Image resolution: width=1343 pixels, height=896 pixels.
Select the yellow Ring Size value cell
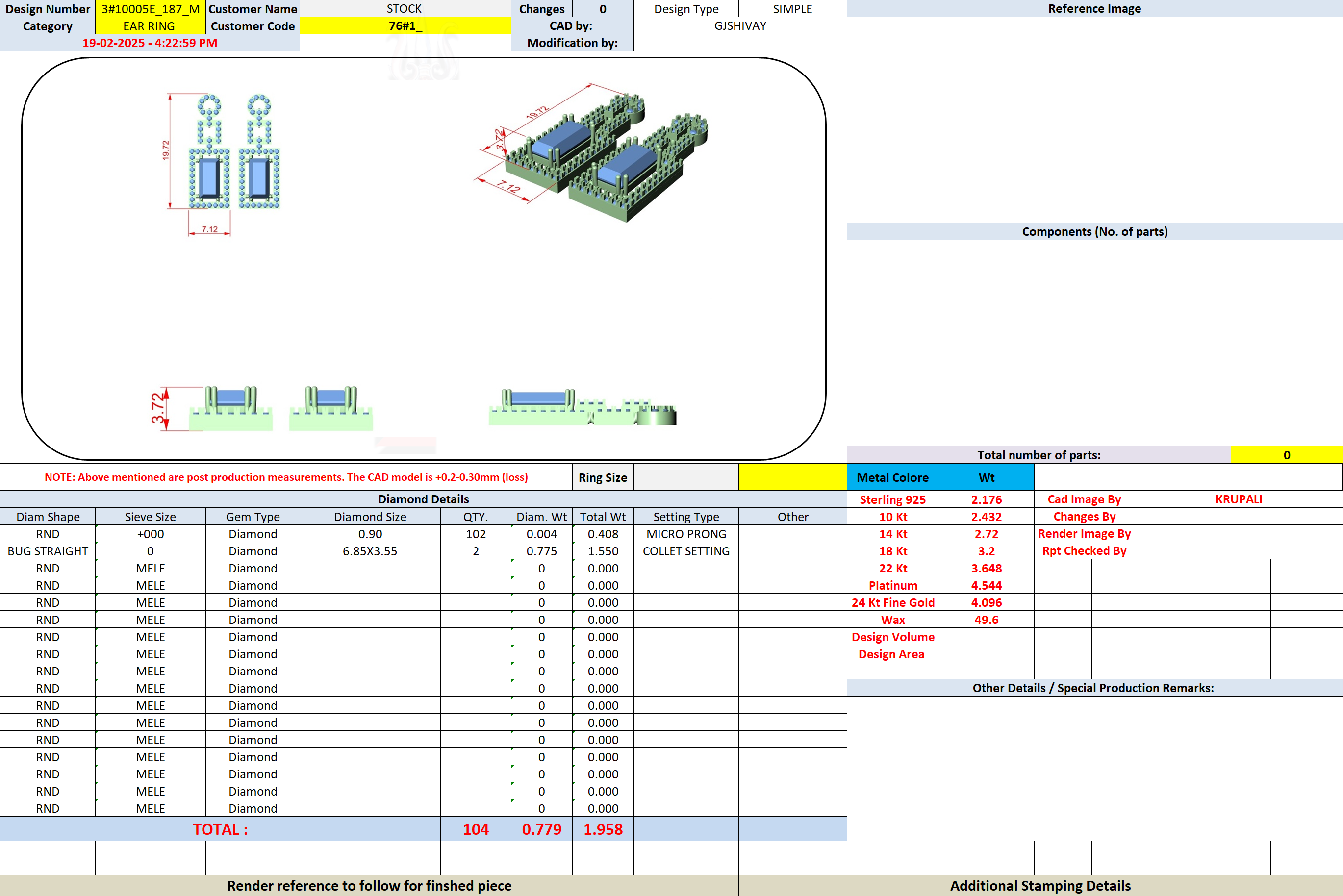793,477
